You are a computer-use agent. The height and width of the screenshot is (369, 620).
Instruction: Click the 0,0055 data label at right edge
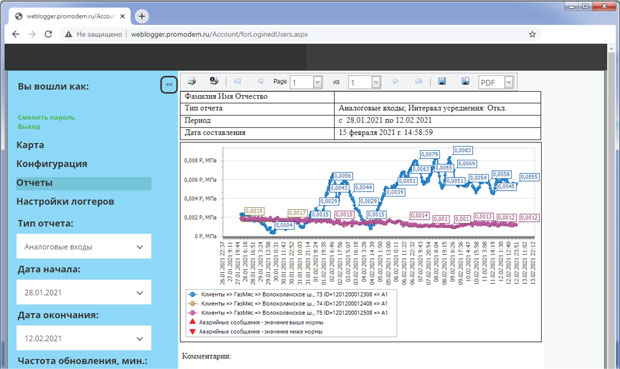pos(529,177)
